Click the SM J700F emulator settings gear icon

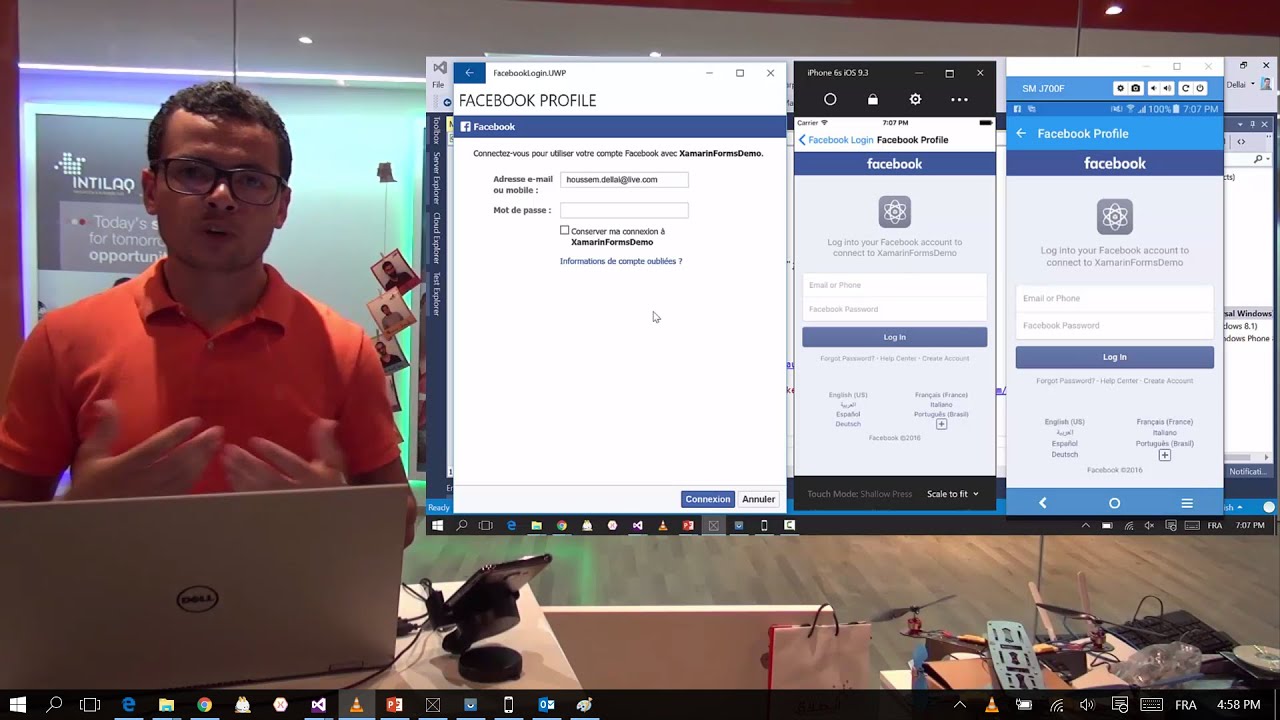[x=1121, y=88]
